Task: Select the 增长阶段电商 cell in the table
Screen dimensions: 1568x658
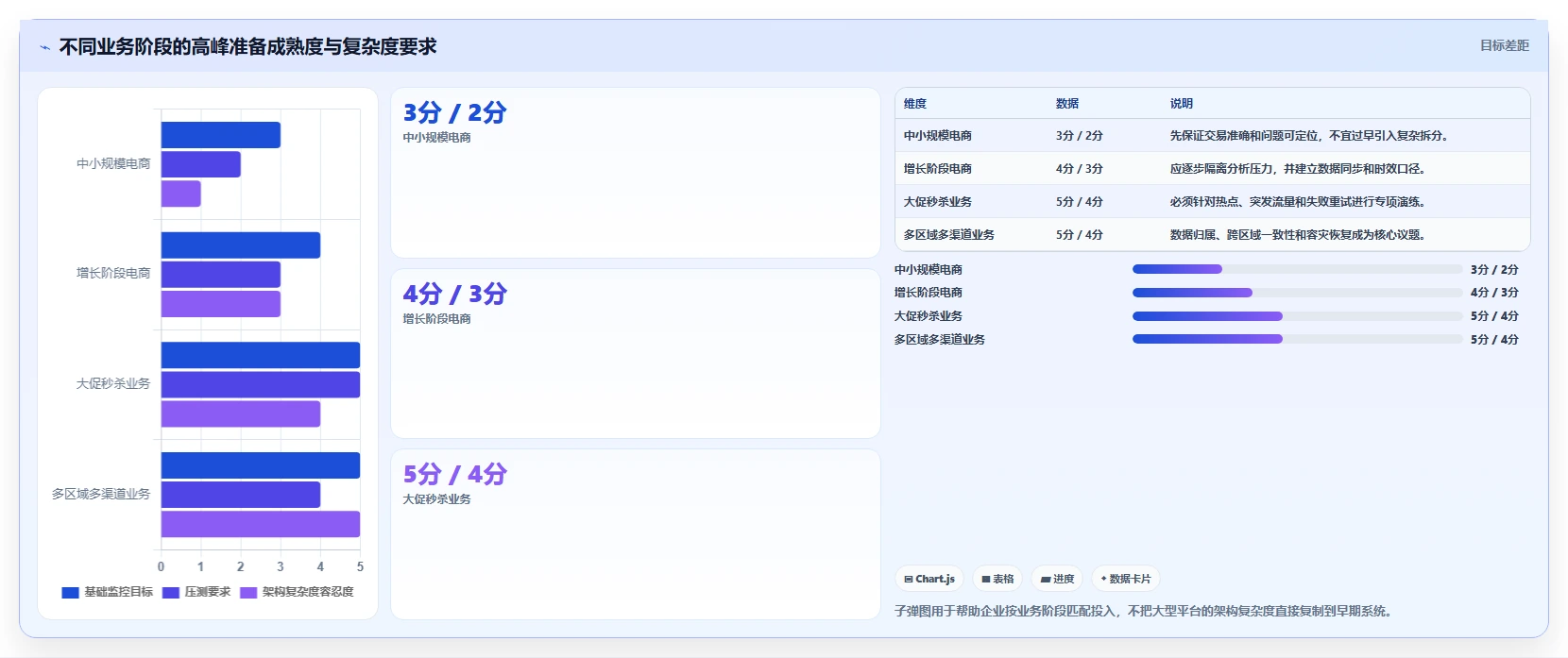Action: click(x=938, y=169)
